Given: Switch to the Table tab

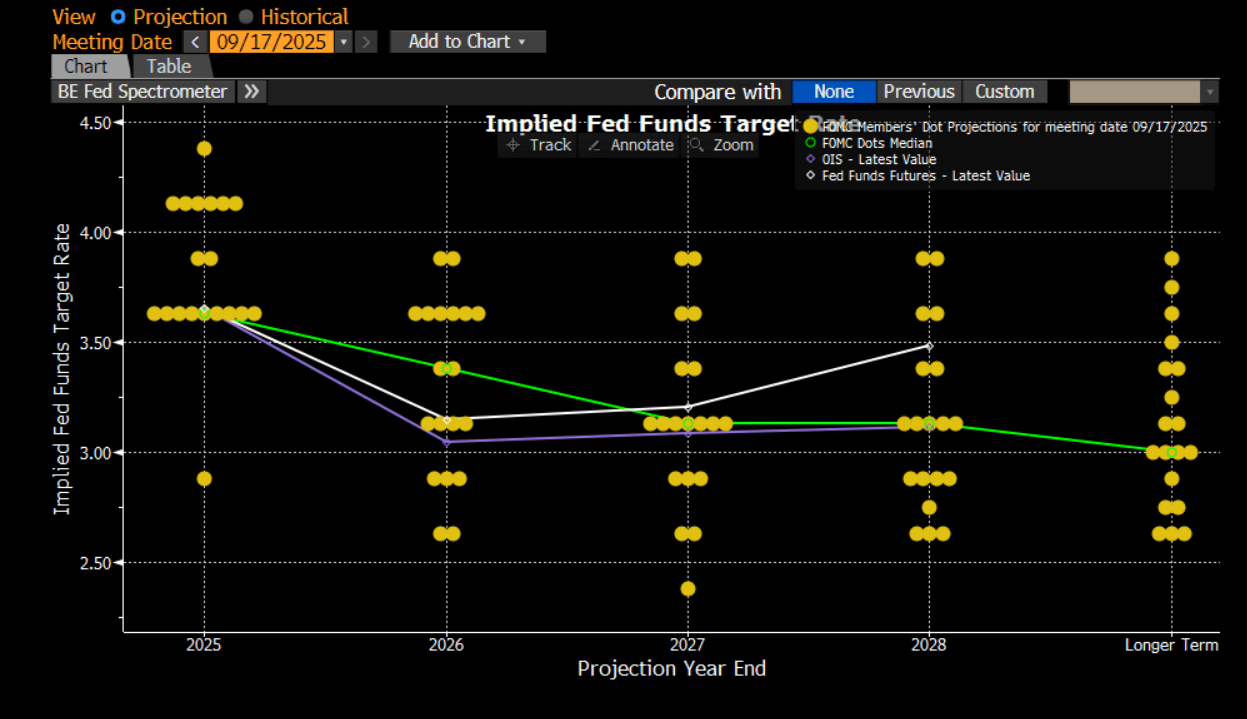Looking at the screenshot, I should 169,66.
